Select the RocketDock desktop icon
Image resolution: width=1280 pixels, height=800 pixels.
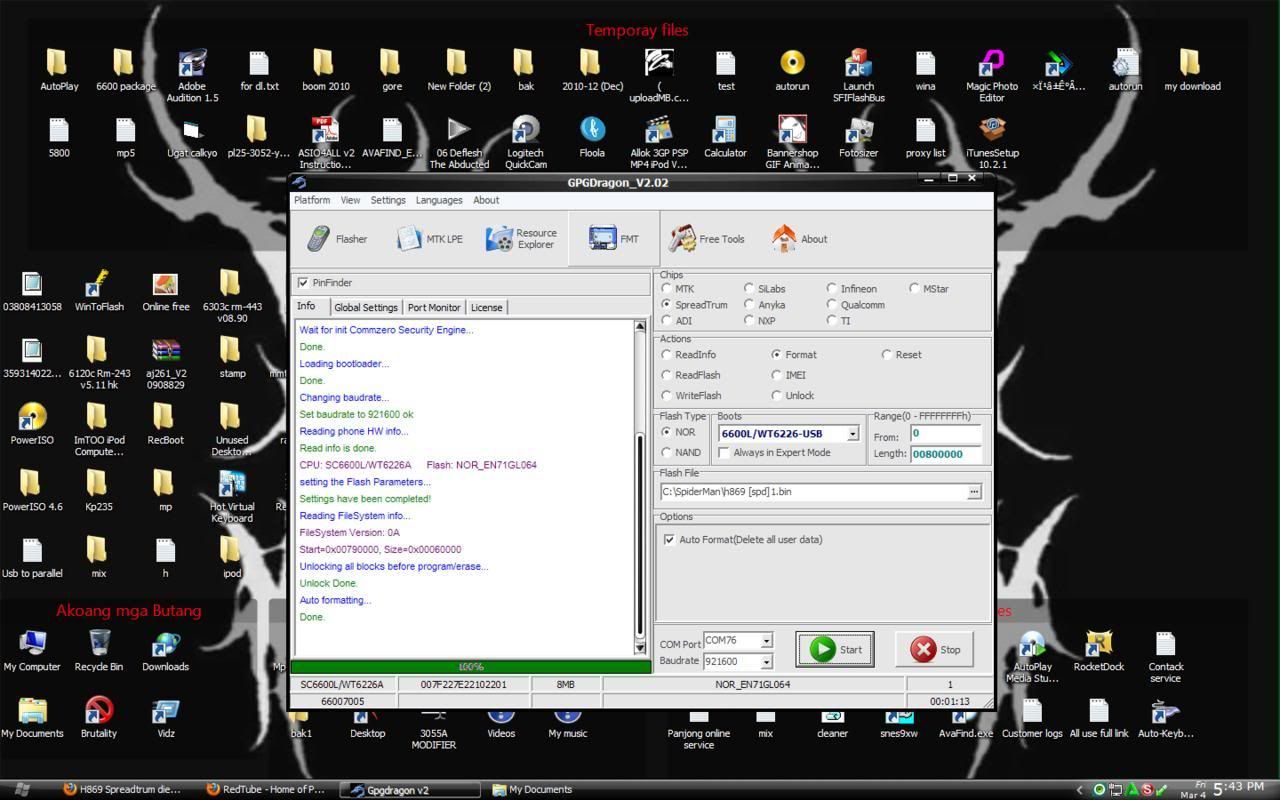click(x=1099, y=651)
